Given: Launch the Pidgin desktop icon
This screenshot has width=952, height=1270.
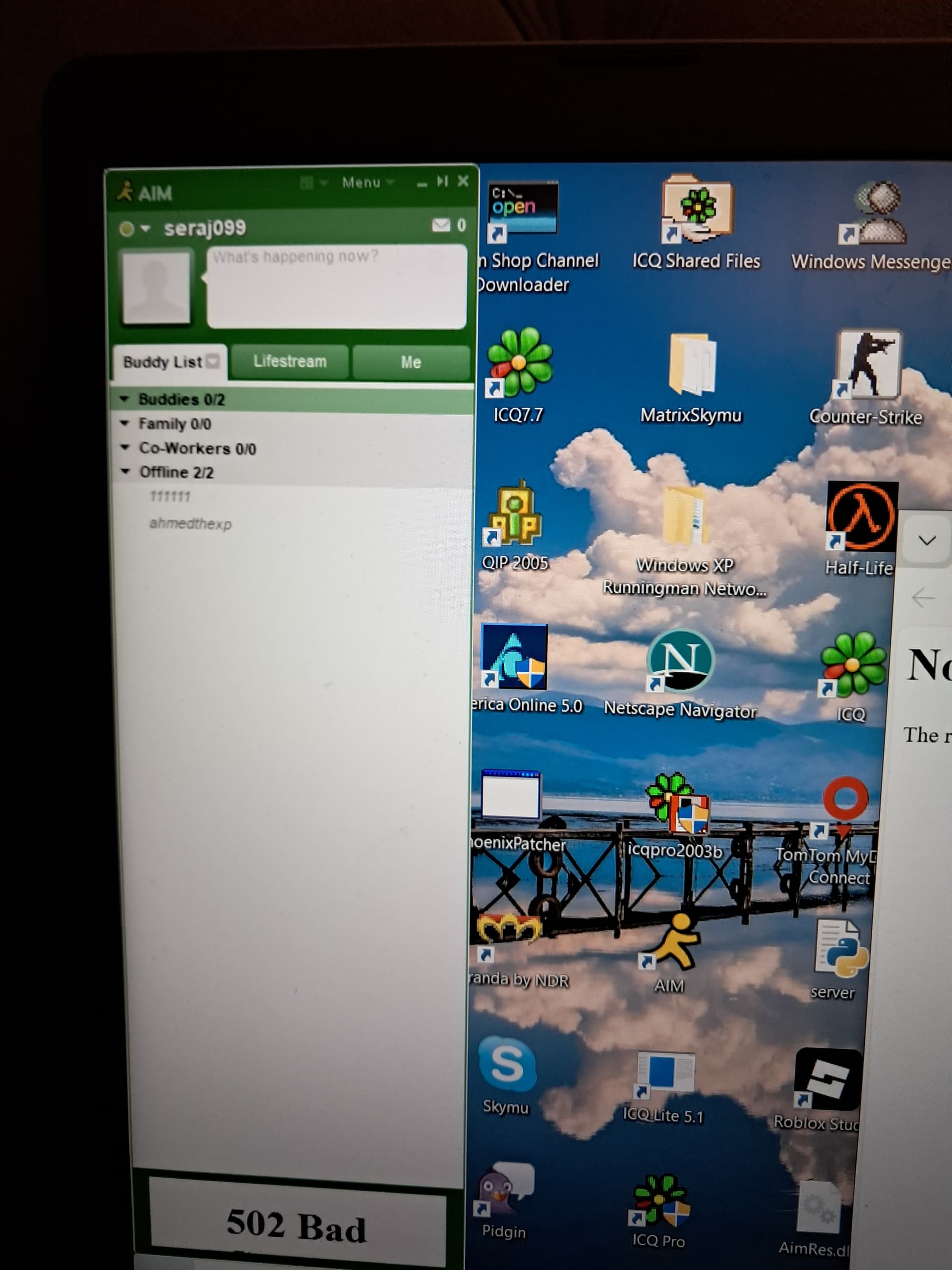Looking at the screenshot, I should pos(504,1200).
